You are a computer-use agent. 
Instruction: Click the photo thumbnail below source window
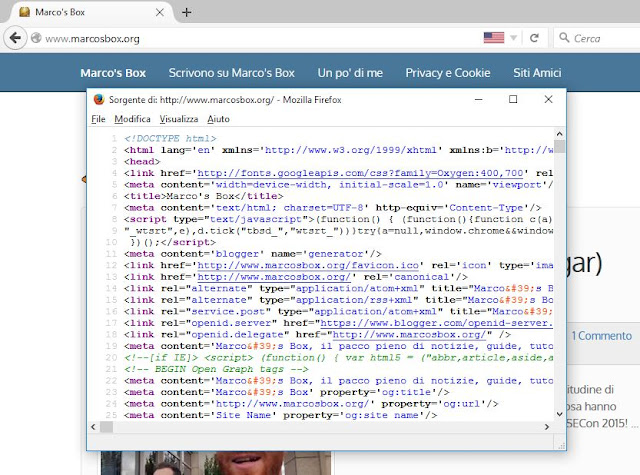pyautogui.click(x=216, y=463)
